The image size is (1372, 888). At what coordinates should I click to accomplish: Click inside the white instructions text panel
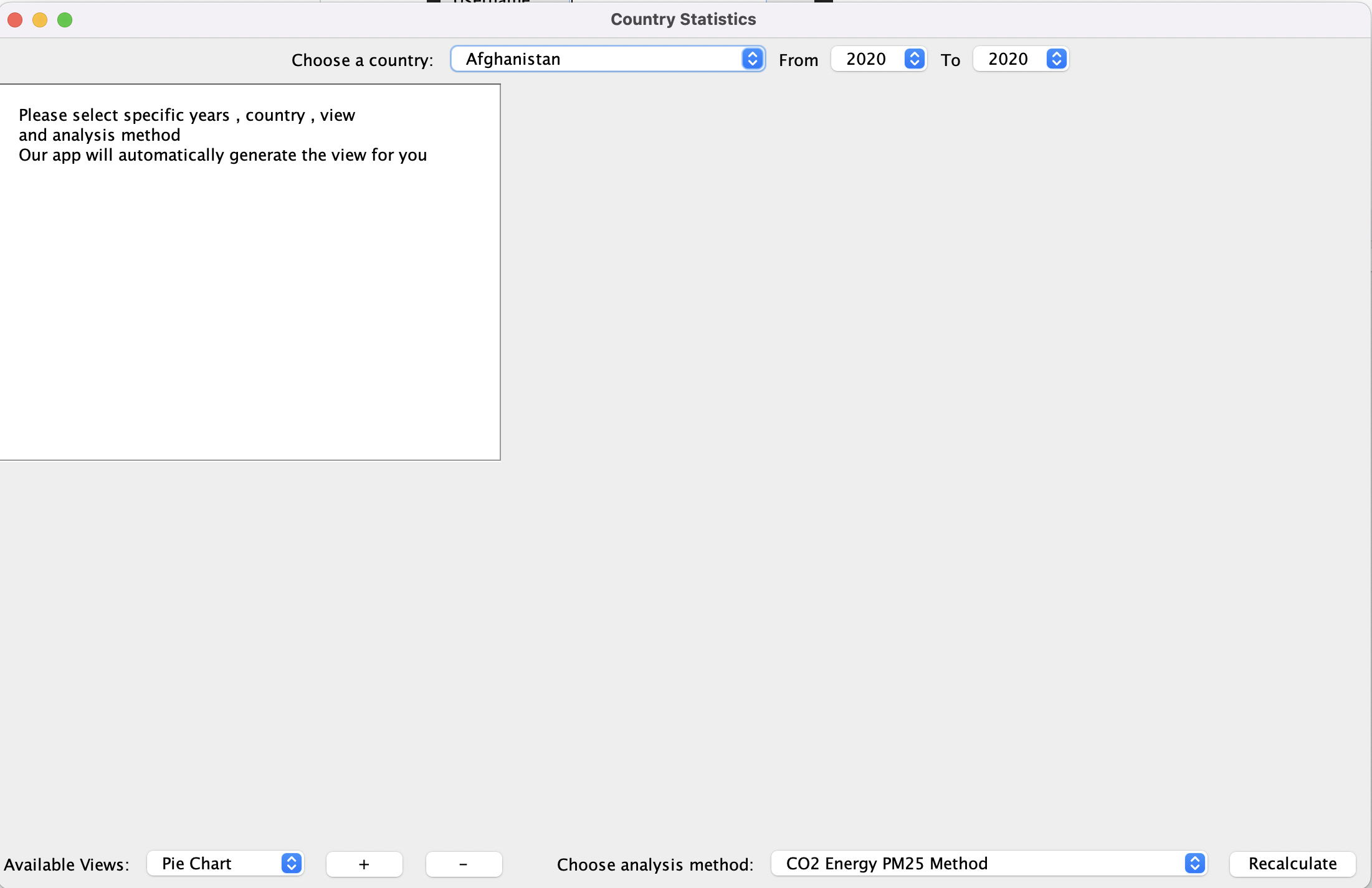249,299
